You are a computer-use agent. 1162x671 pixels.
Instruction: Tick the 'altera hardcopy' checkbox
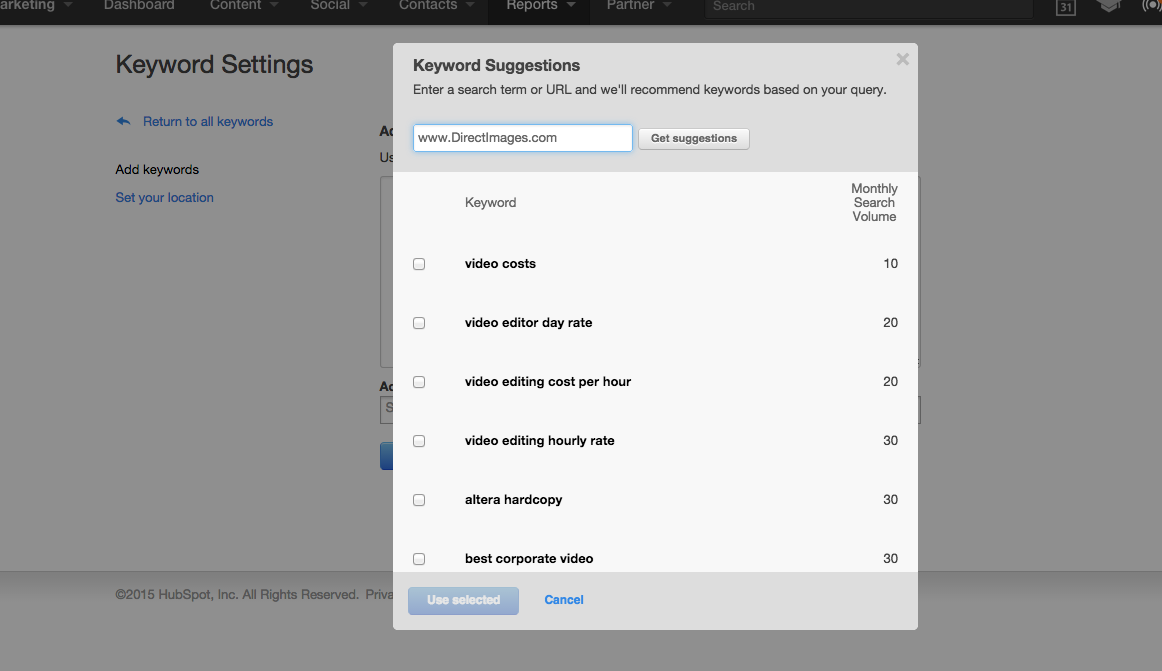[x=419, y=500]
